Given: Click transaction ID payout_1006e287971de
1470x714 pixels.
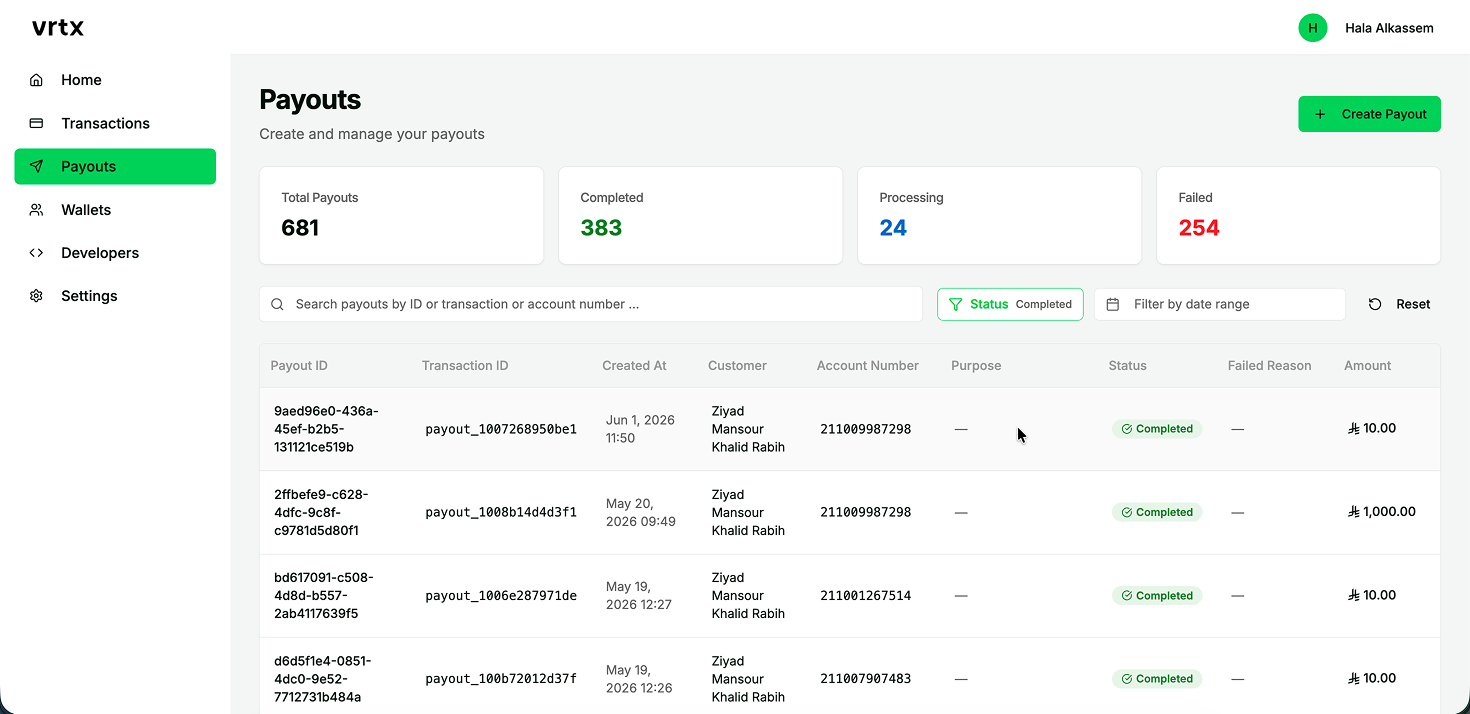Looking at the screenshot, I should click(x=501, y=596).
